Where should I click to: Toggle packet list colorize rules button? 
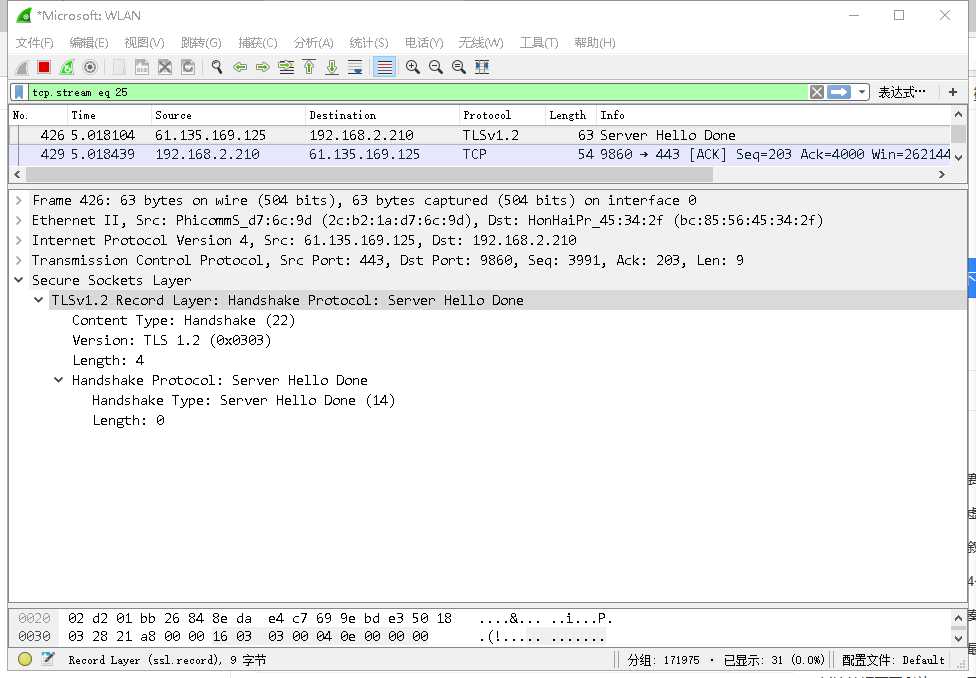[x=385, y=67]
